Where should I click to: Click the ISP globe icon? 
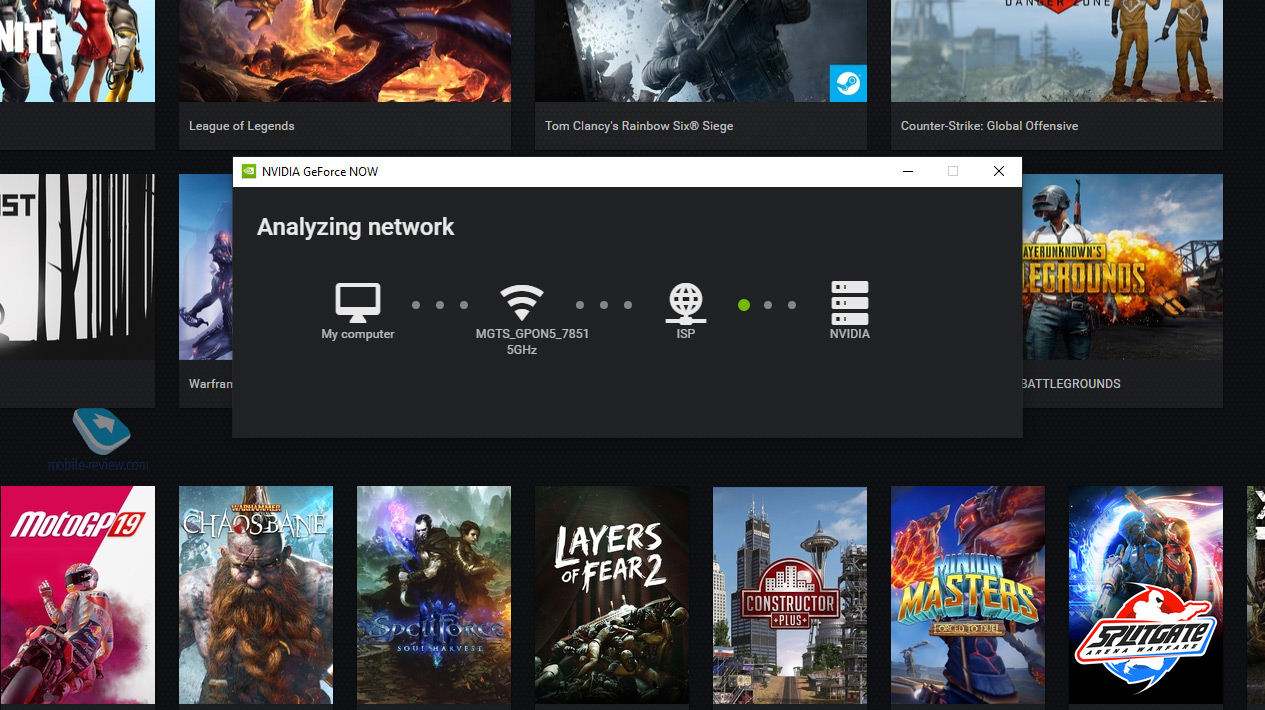(x=686, y=302)
